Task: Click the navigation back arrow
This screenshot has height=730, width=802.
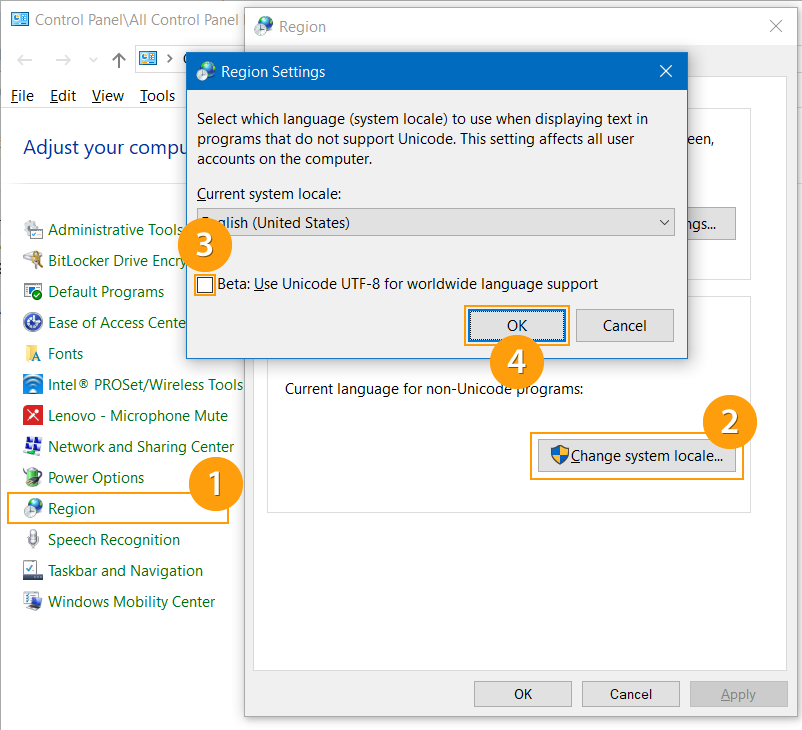Action: pos(24,58)
